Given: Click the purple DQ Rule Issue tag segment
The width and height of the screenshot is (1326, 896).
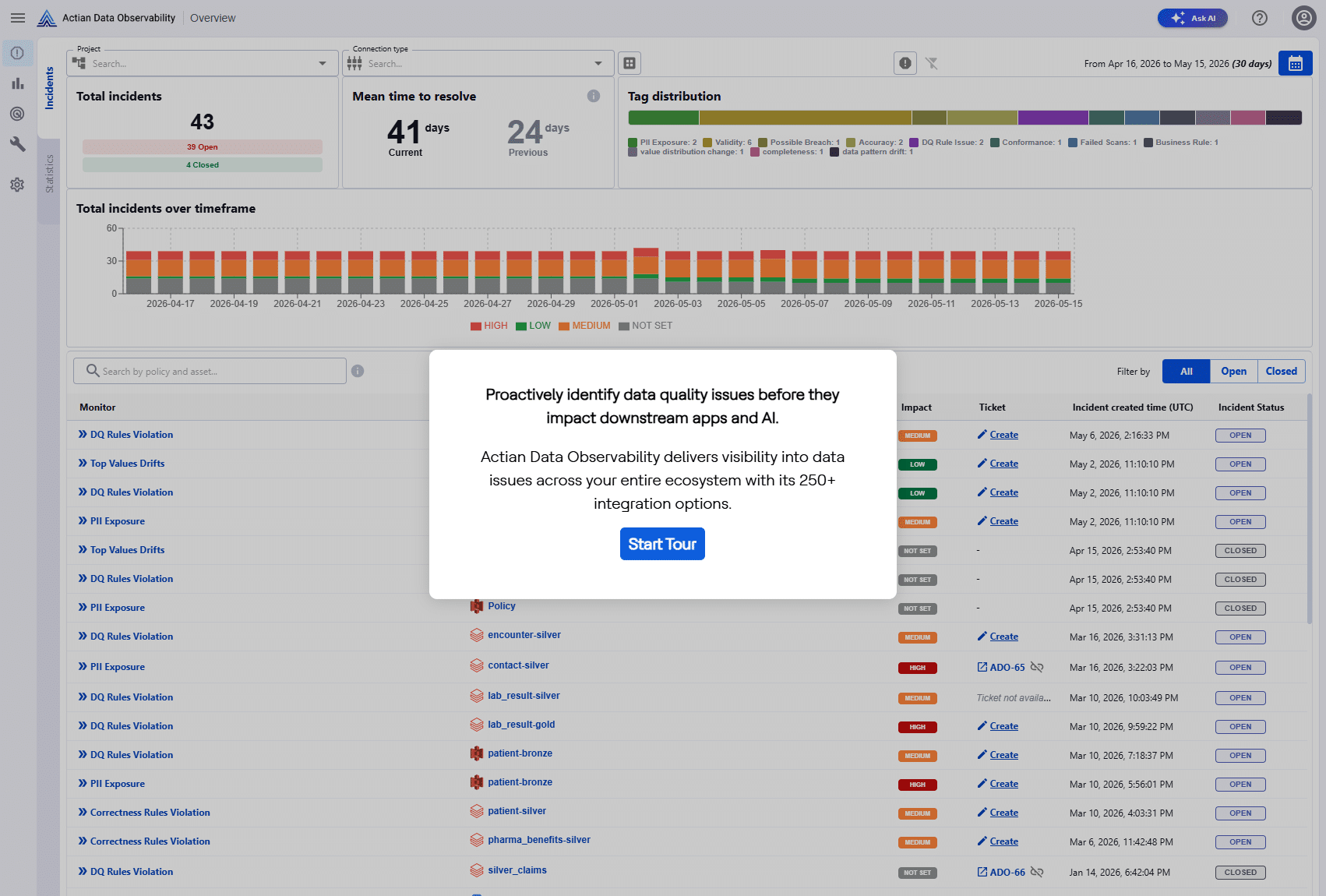Looking at the screenshot, I should (1053, 118).
